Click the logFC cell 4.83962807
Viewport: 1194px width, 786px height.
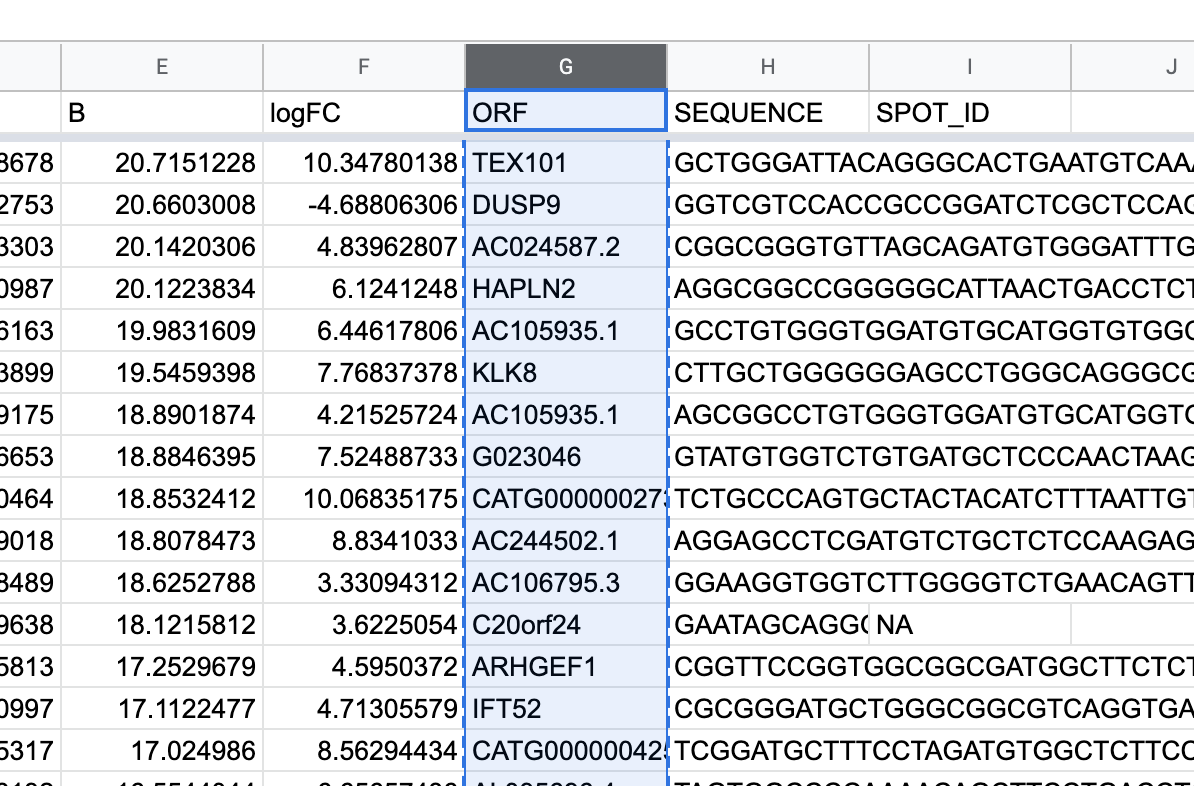[x=364, y=246]
